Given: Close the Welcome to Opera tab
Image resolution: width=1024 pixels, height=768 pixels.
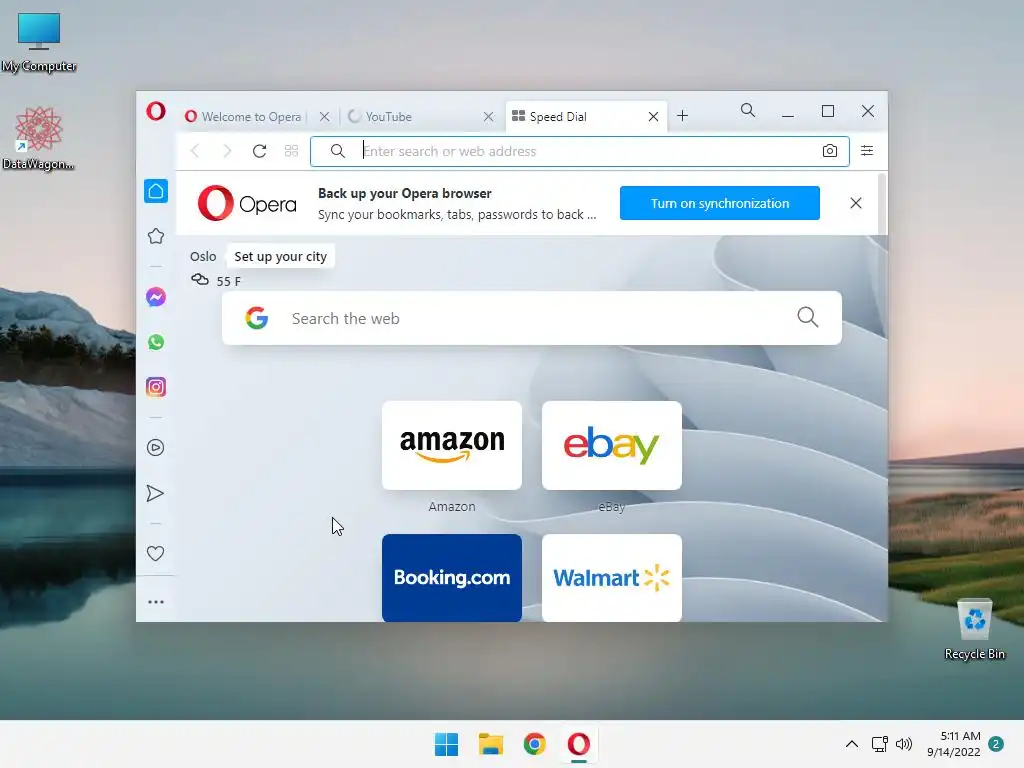Looking at the screenshot, I should [x=325, y=117].
